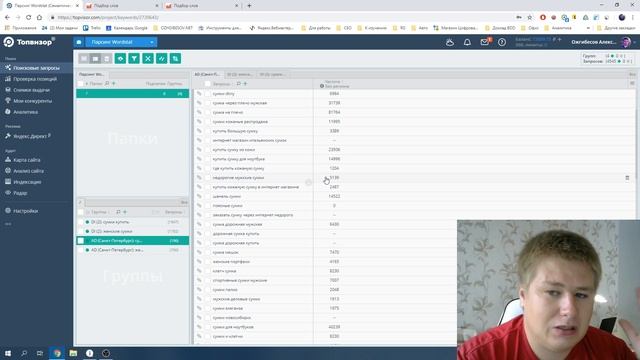Viewport: 640px width, 360px height.
Task: Click the green sort arrows toolbar button
Action: pyautogui.click(x=176, y=59)
